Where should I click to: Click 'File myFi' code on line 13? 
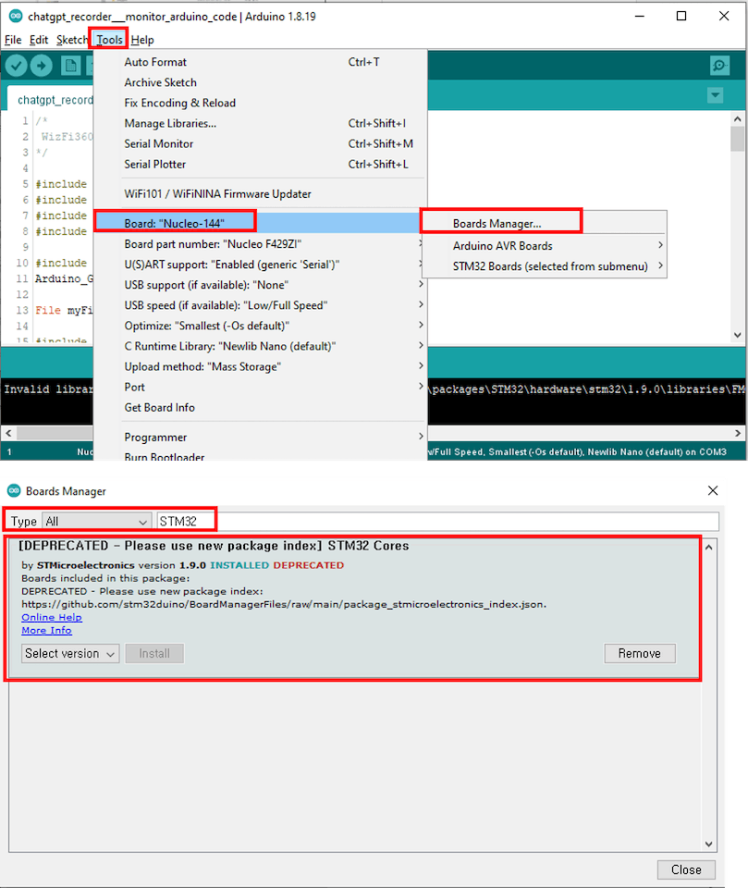click(64, 310)
